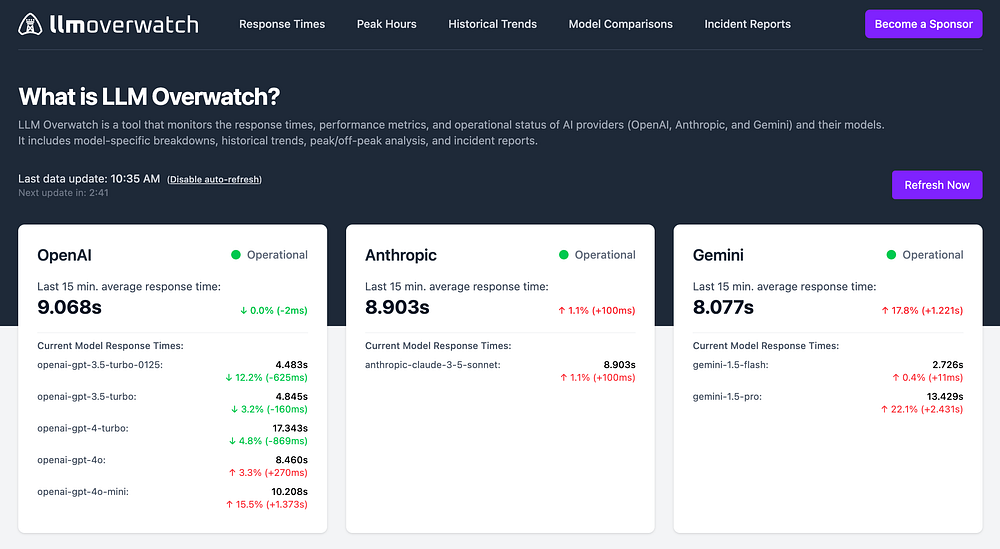Viewport: 1000px width, 549px height.
Task: Click the Gemini card title
Action: click(718, 255)
